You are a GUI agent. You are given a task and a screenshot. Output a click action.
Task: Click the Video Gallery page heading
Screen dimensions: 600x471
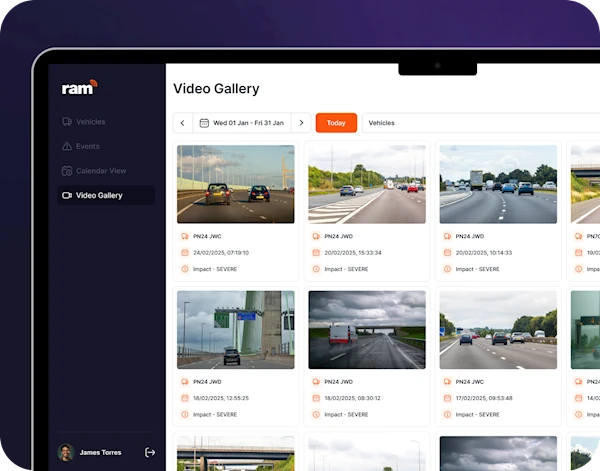[216, 88]
